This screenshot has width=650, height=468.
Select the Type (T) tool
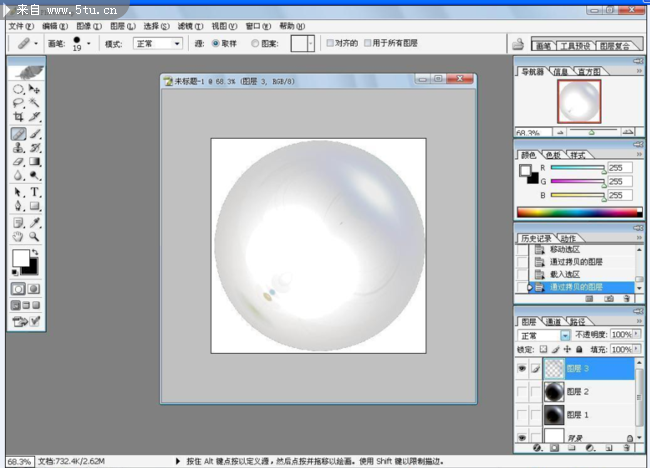click(x=35, y=192)
